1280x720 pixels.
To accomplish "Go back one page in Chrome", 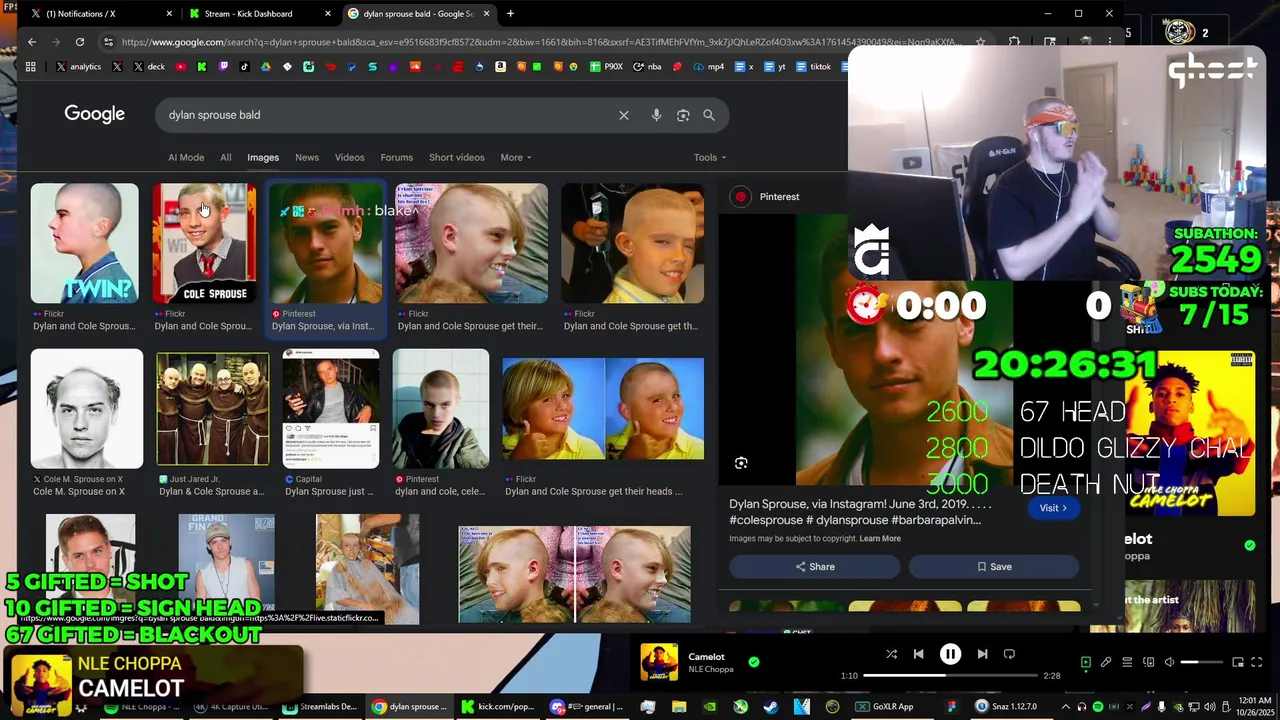I will pos(32,42).
